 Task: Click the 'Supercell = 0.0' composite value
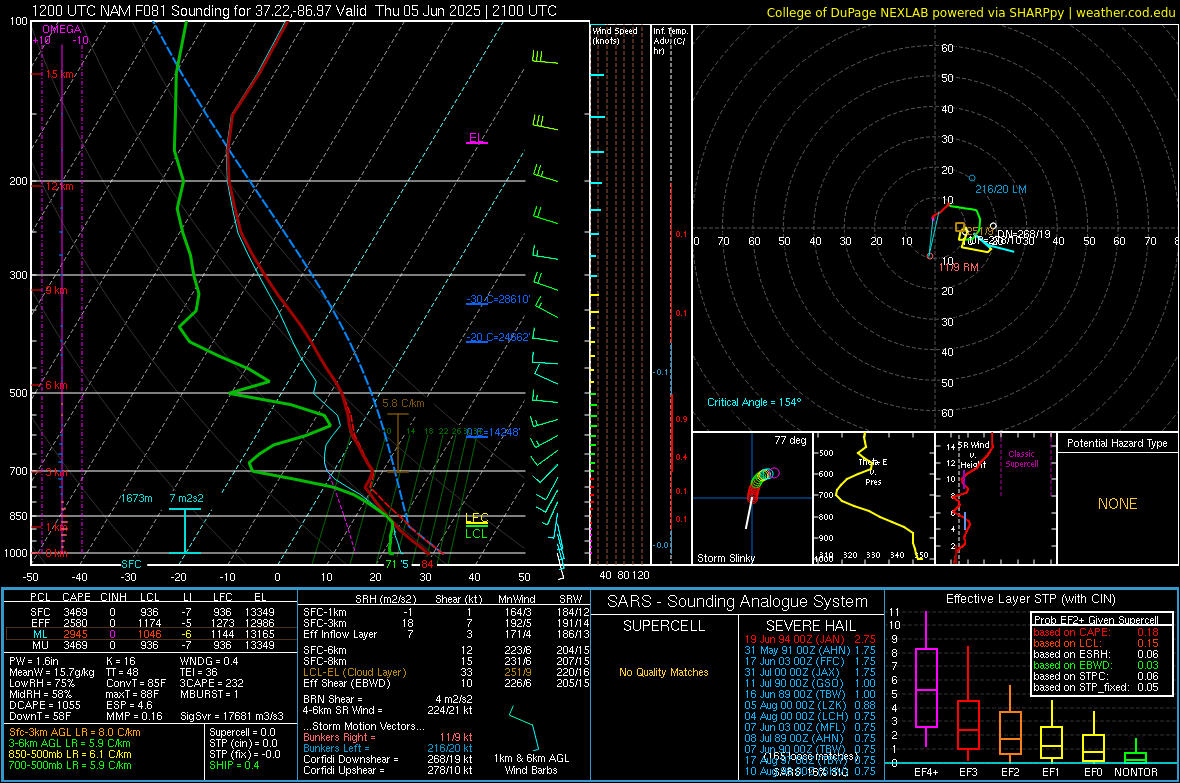click(242, 732)
